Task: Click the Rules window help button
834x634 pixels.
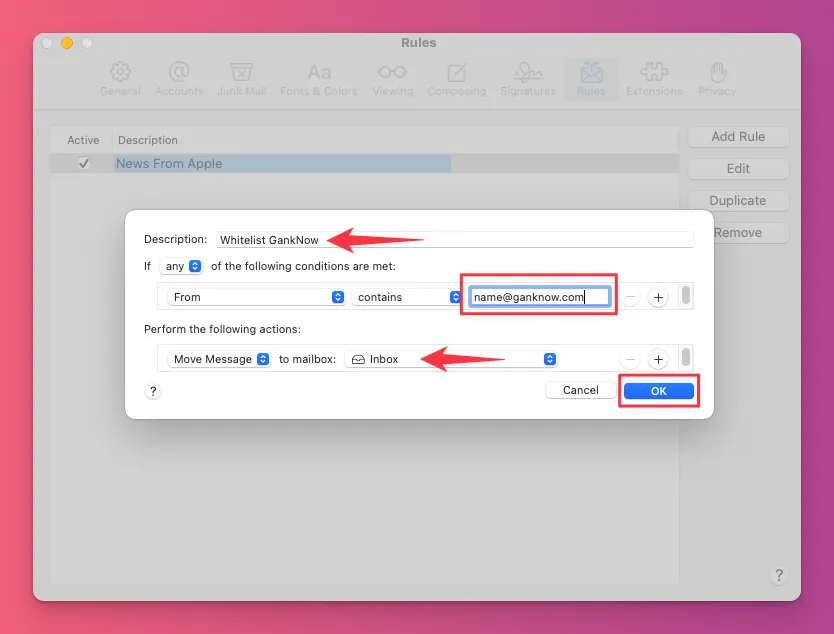Action: 779,575
